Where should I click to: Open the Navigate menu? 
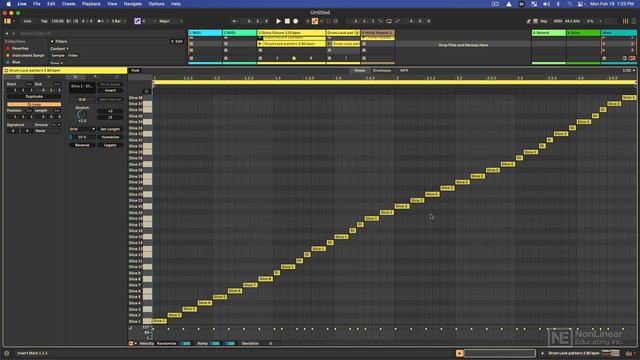[133, 4]
